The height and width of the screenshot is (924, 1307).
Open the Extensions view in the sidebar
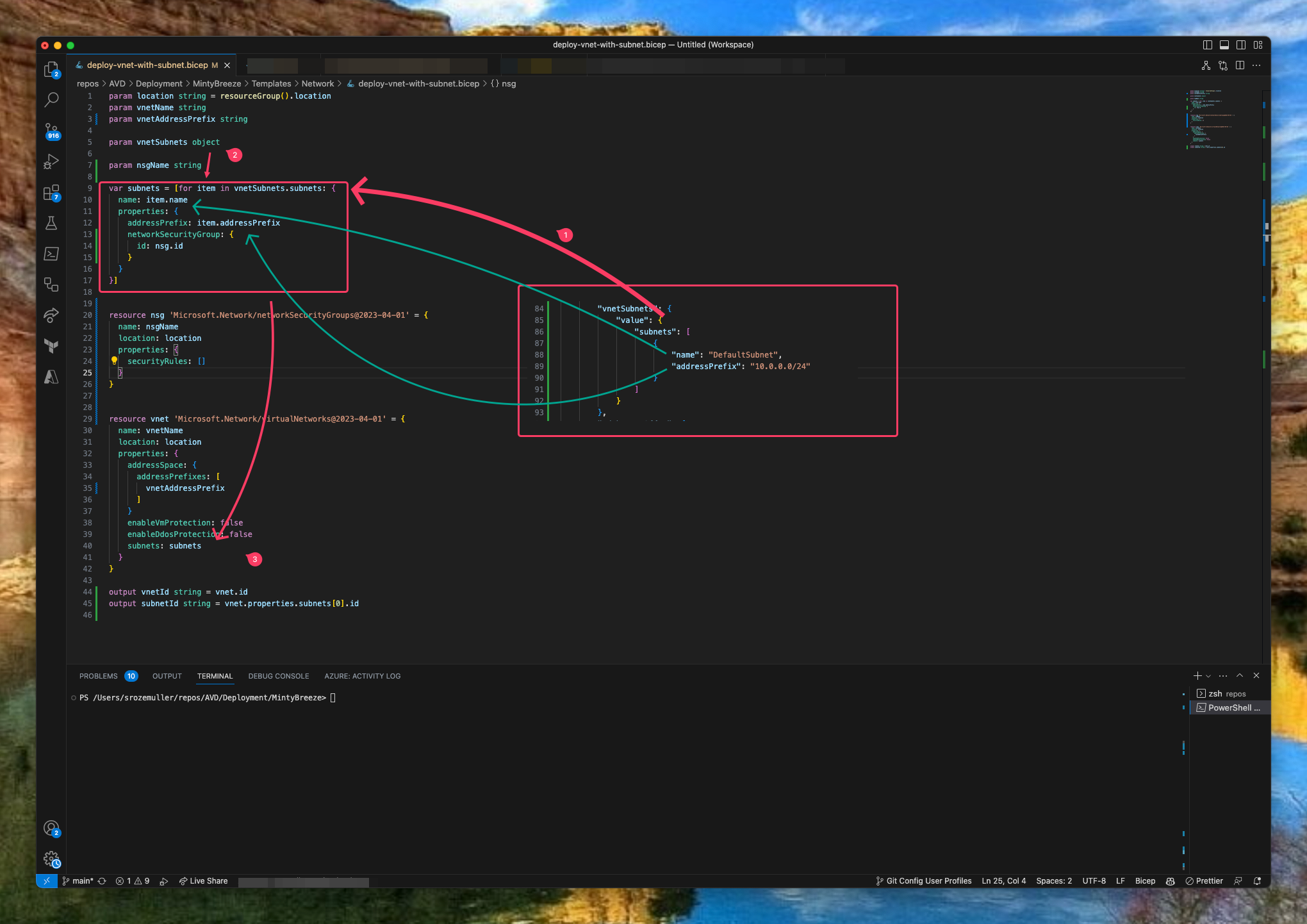(52, 193)
